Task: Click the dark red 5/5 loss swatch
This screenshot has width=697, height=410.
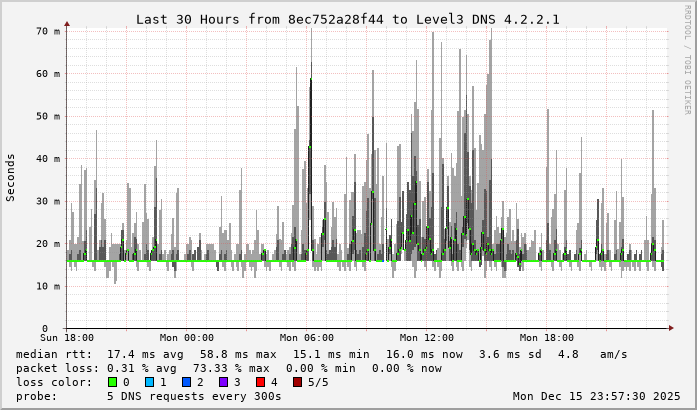Action: 295,382
